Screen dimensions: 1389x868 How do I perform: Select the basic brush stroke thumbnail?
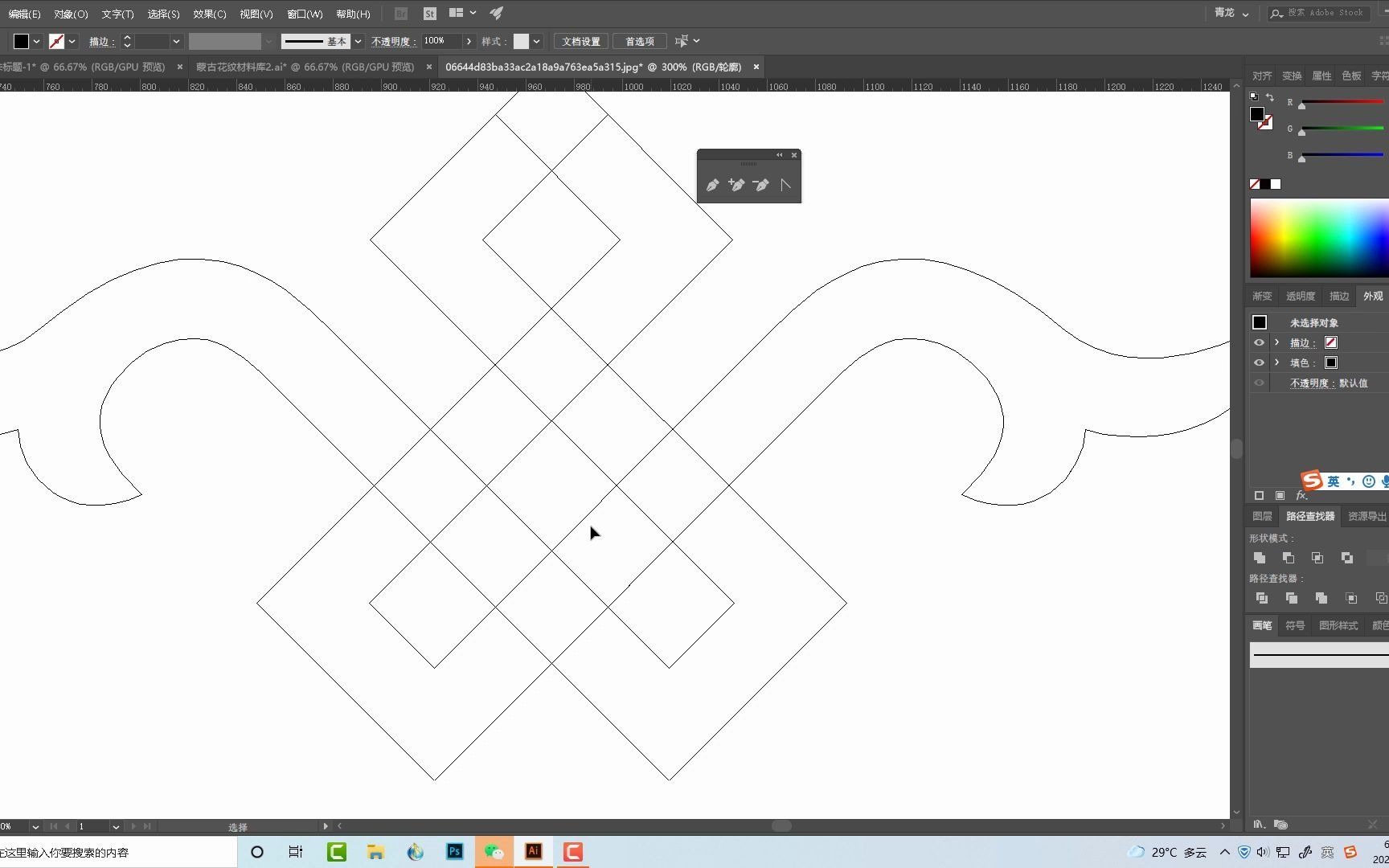[x=1319, y=655]
